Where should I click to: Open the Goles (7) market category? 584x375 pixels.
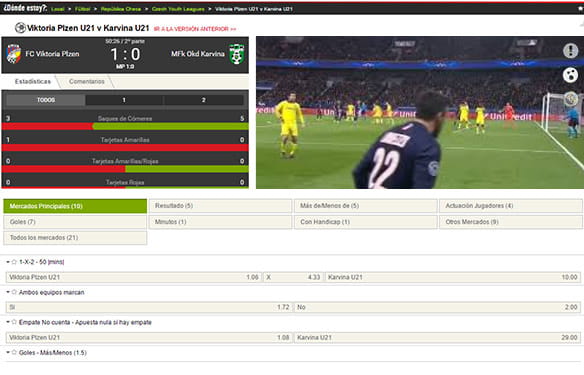pyautogui.click(x=75, y=222)
